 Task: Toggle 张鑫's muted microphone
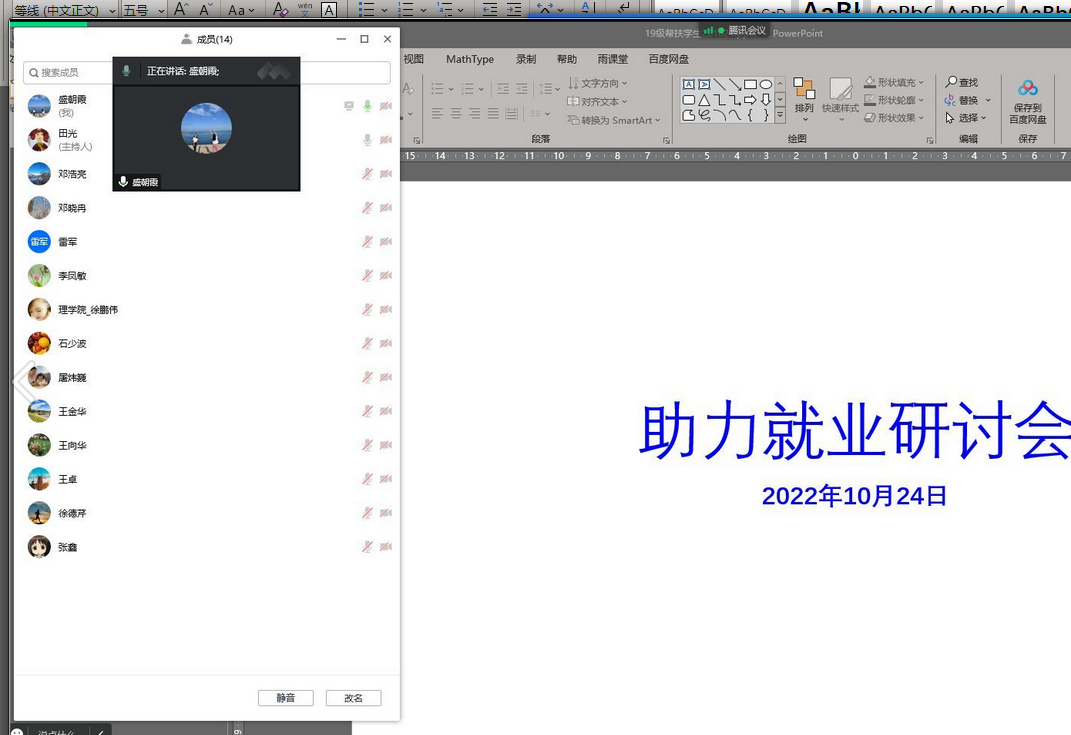367,547
